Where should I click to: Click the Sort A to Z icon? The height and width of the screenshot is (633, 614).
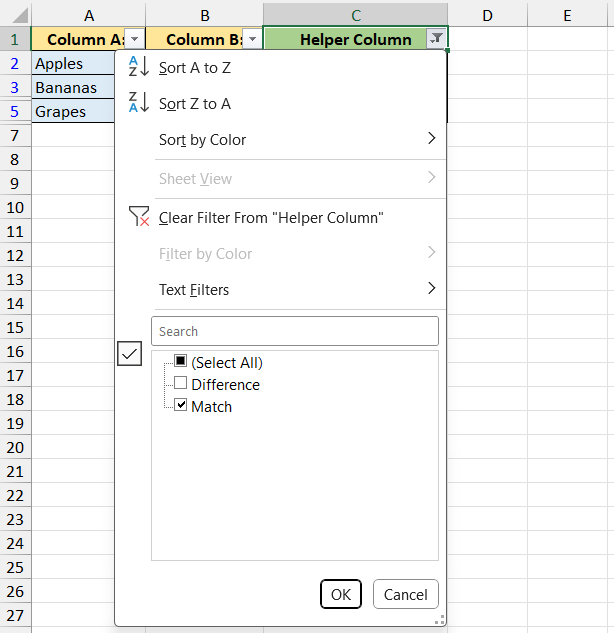(138, 67)
